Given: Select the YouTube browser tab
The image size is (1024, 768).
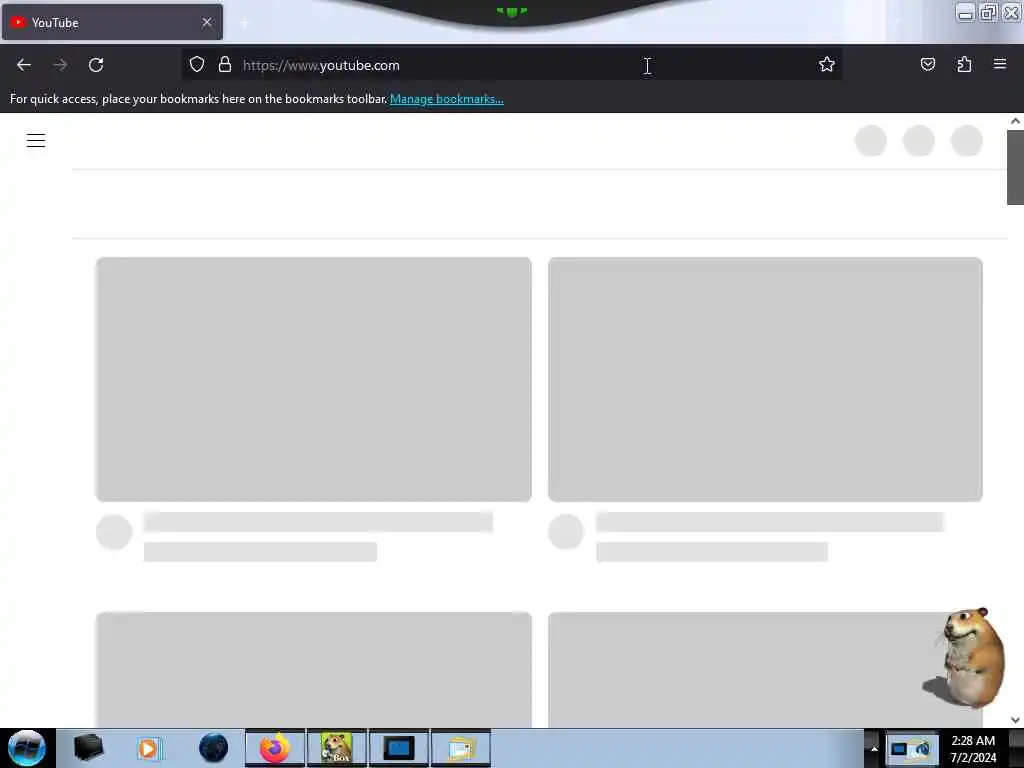Looking at the screenshot, I should tap(112, 22).
